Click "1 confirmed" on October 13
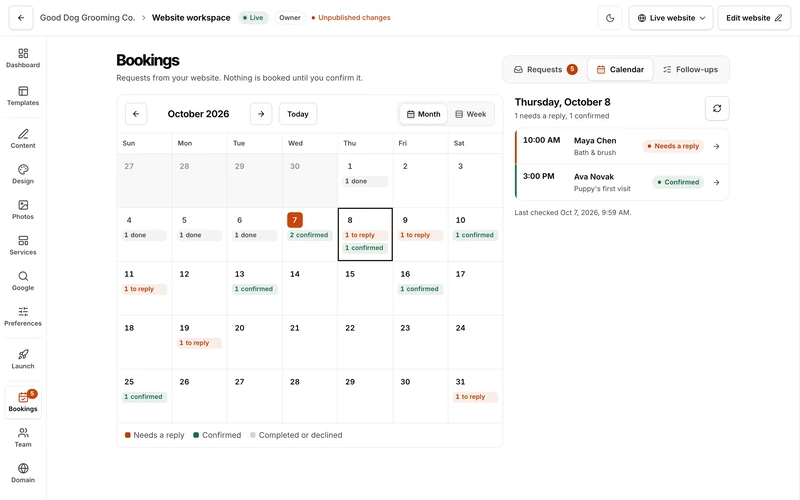The image size is (800, 500). pyautogui.click(x=255, y=289)
